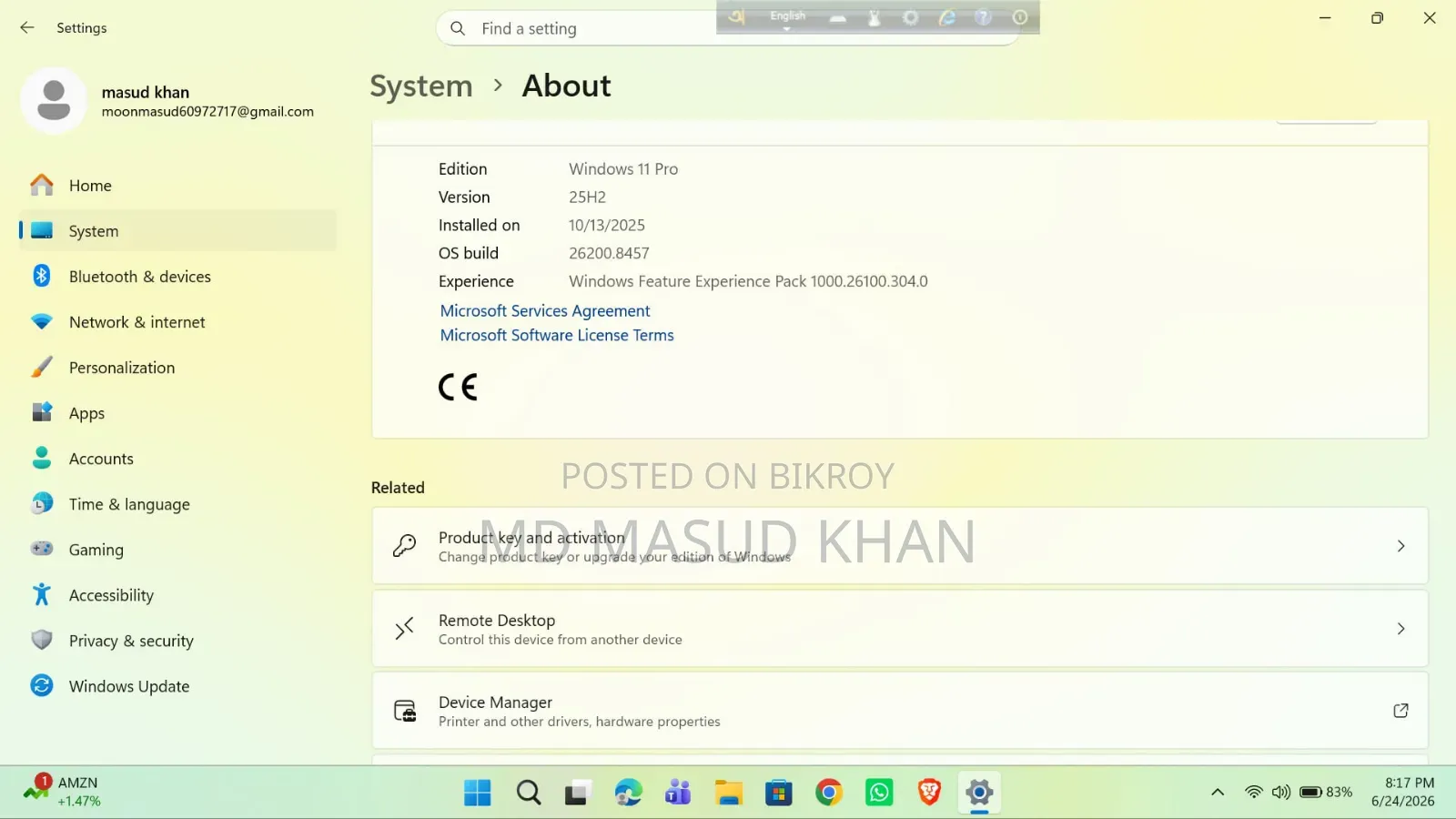The width and height of the screenshot is (1456, 819).
Task: Open the English keyboard mode dropdown
Action: click(787, 18)
